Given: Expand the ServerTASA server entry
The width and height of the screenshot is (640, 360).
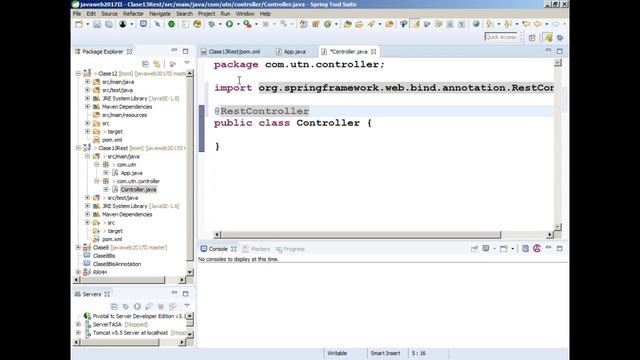Looking at the screenshot, I should tap(78, 324).
